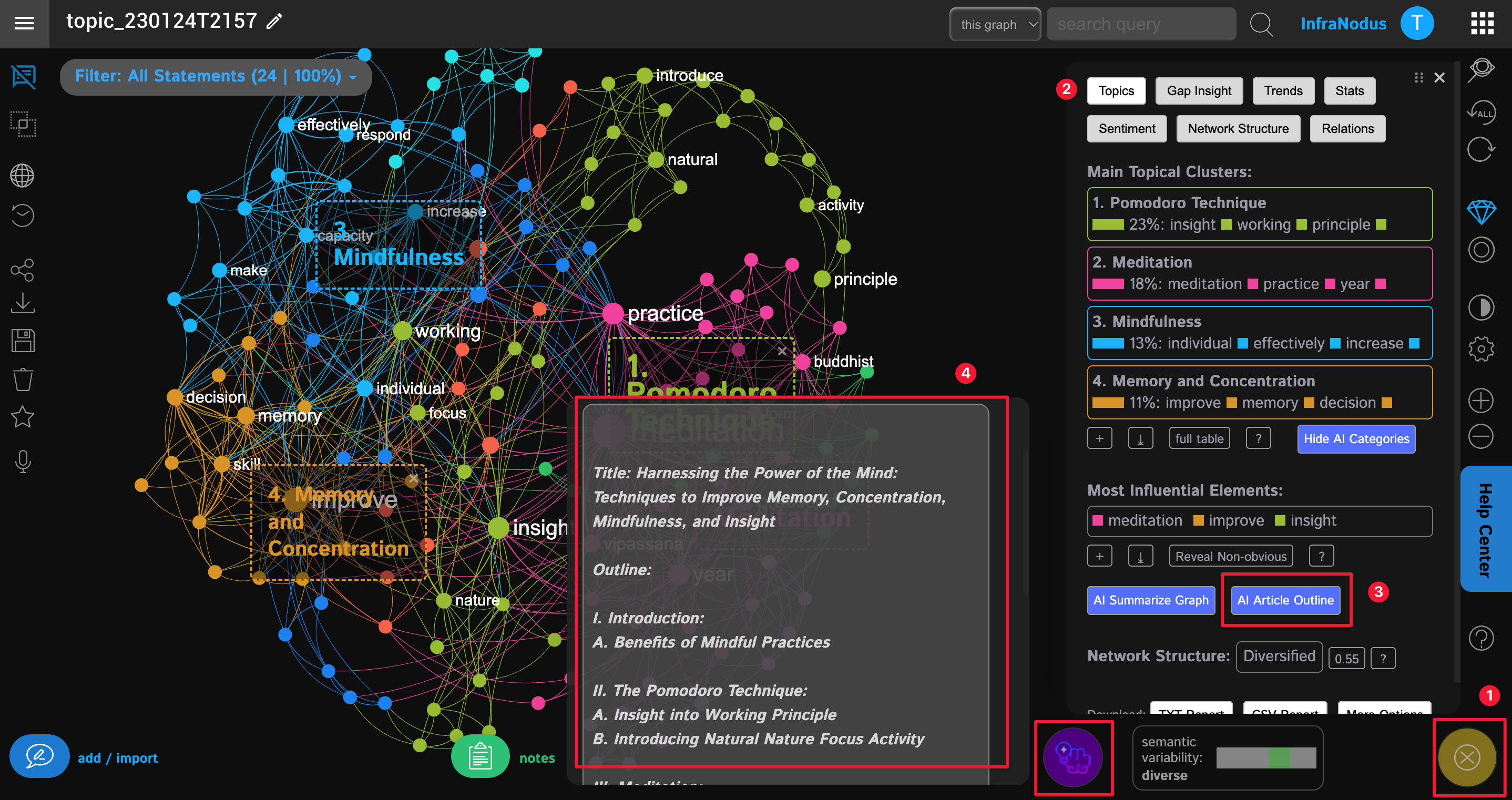Switch to the Gap Insight tab
The image size is (1512, 800).
[x=1199, y=91]
